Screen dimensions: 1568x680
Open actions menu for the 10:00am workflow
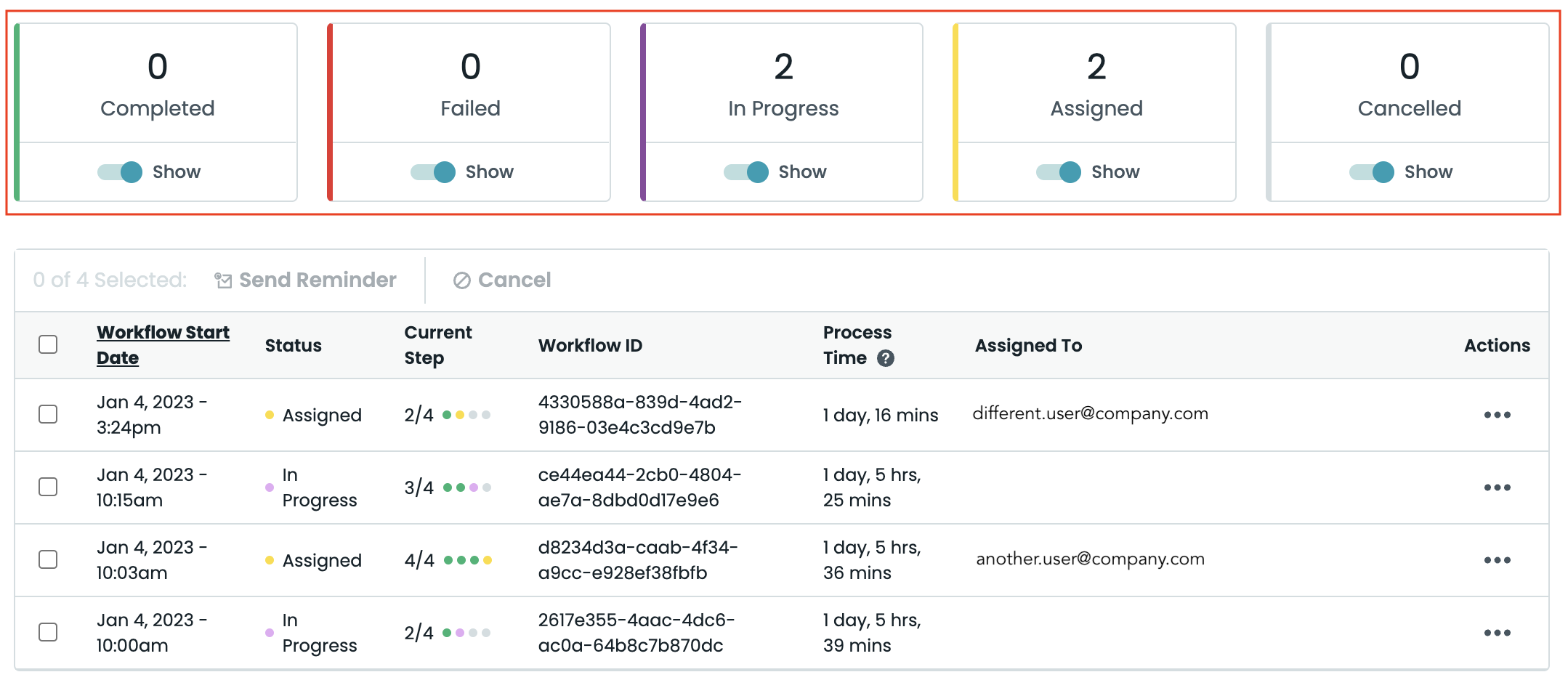[x=1498, y=633]
